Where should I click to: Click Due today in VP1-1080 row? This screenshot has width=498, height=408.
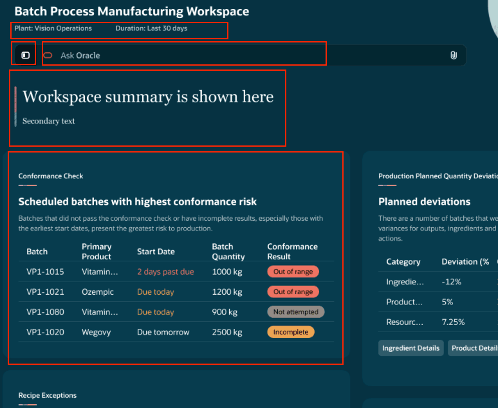[156, 312]
